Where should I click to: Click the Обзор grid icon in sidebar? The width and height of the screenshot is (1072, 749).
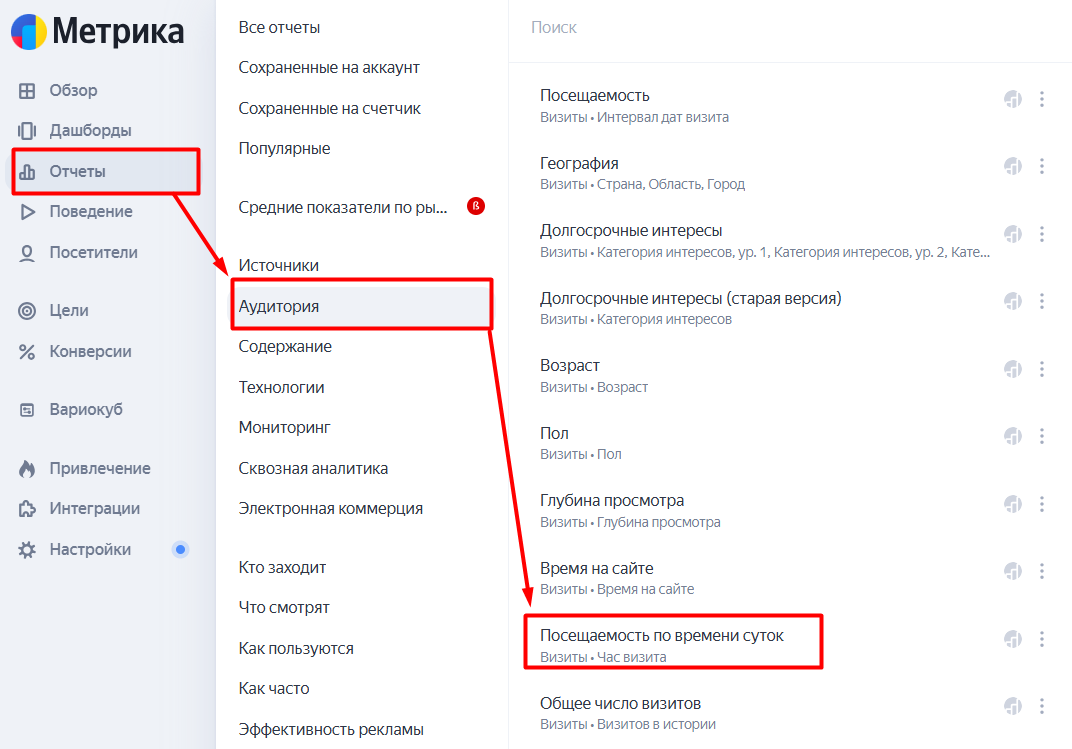(x=28, y=91)
